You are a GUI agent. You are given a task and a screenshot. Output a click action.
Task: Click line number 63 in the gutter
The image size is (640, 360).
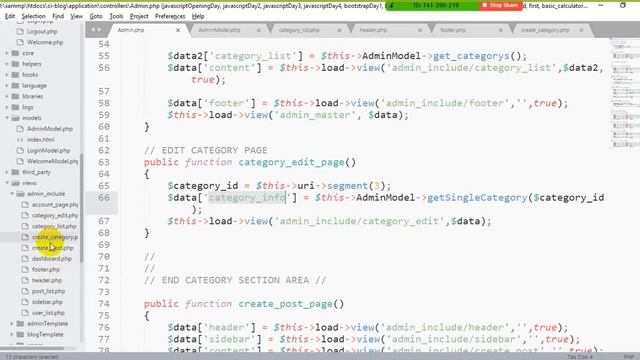[x=104, y=162]
